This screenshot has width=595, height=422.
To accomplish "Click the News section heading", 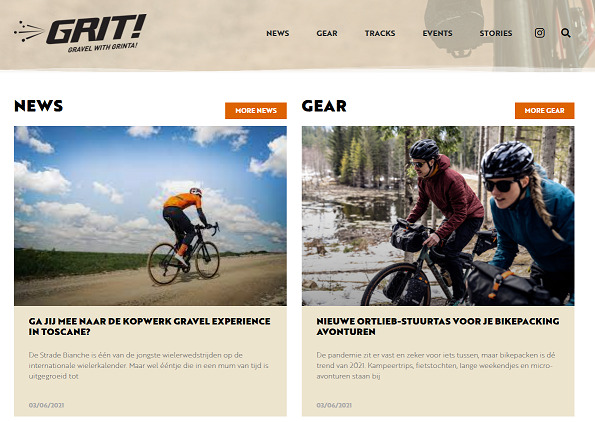I will click(38, 106).
